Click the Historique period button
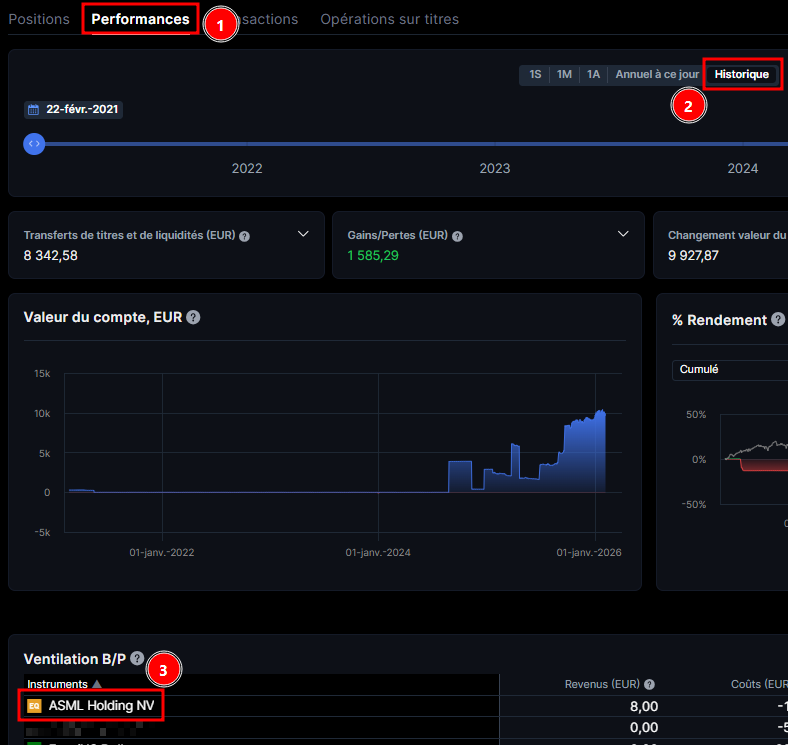788x745 pixels. point(741,75)
